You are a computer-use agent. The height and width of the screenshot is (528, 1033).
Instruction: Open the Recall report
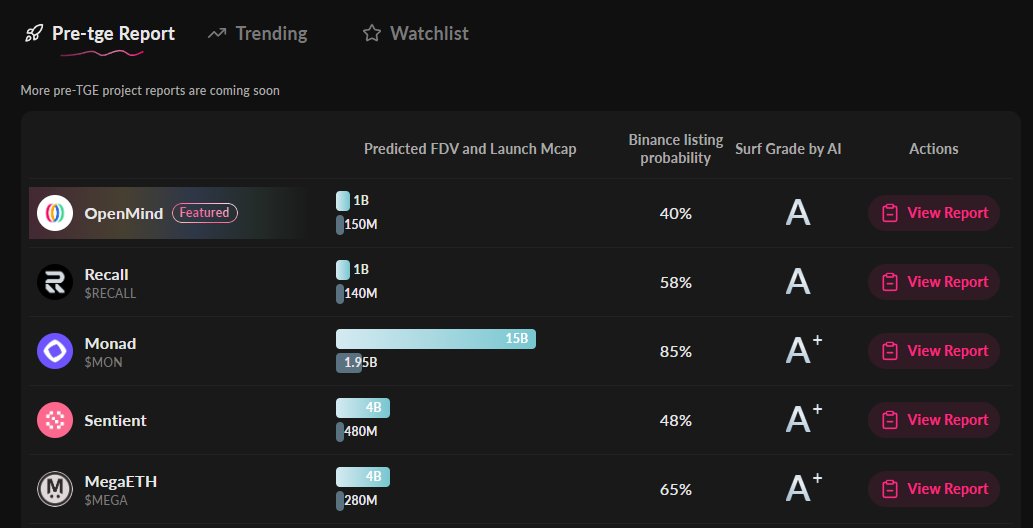[x=934, y=282]
